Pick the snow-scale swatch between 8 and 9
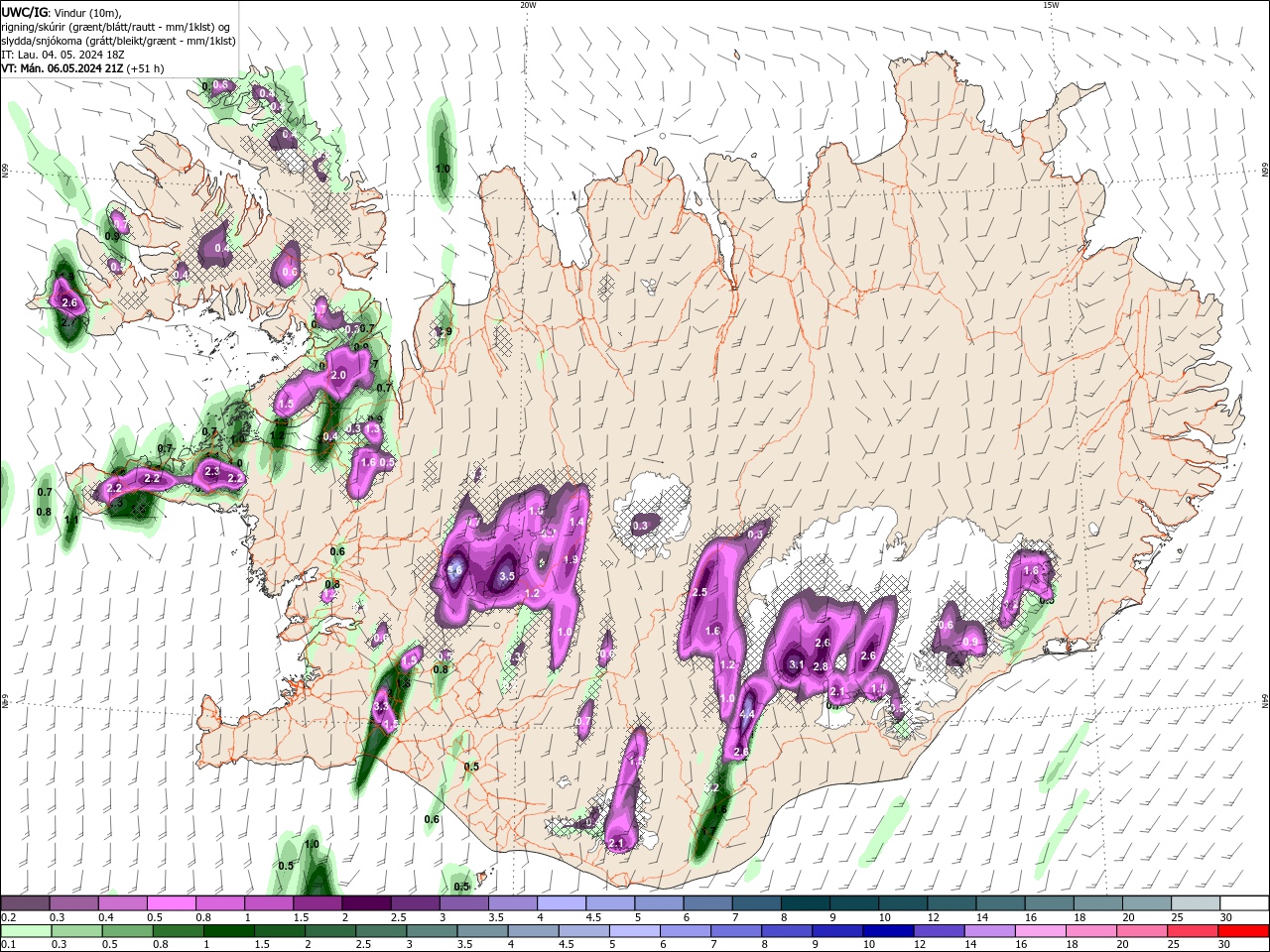1270x952 pixels. 806,903
